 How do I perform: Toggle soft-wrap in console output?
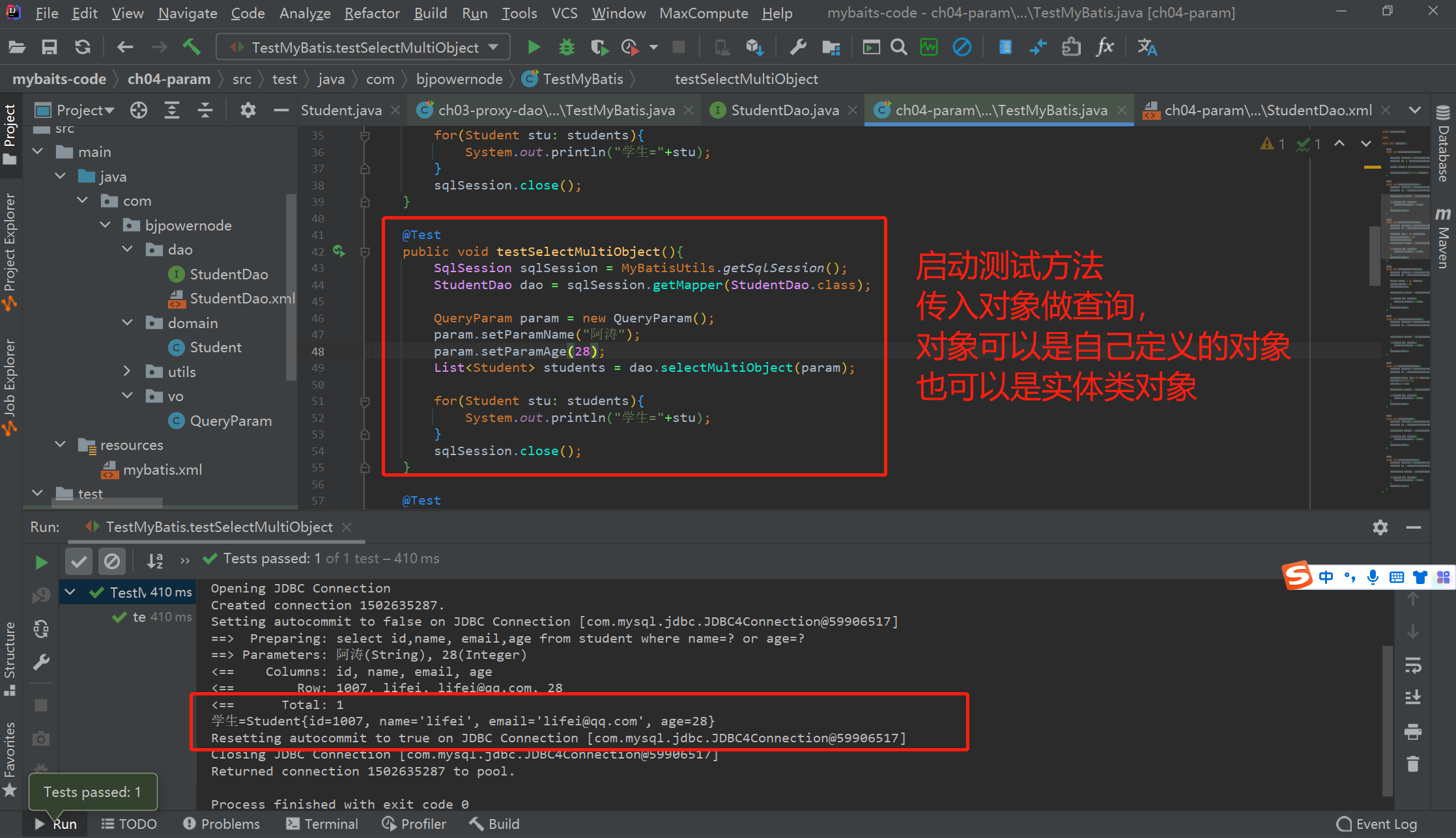[1412, 665]
